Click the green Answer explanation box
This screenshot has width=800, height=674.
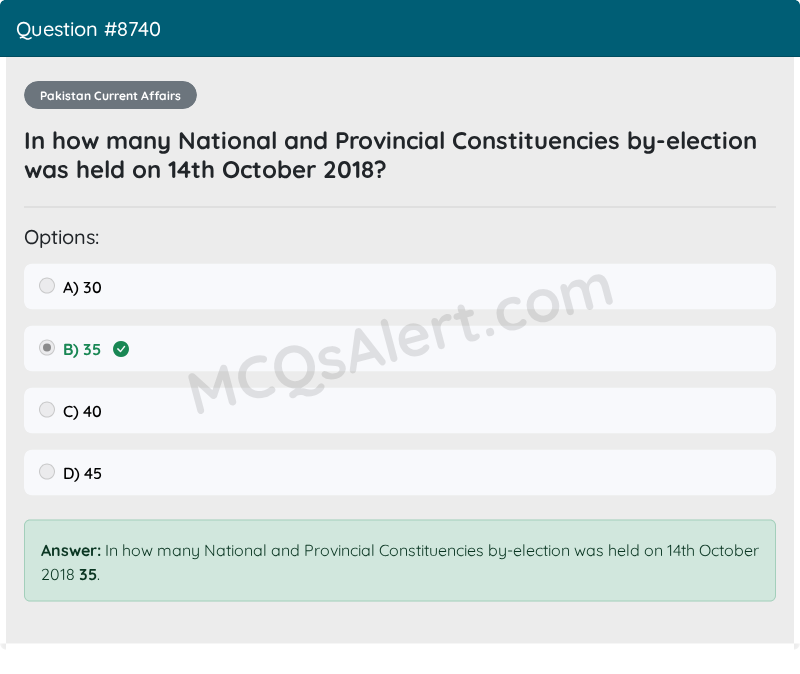tap(400, 561)
